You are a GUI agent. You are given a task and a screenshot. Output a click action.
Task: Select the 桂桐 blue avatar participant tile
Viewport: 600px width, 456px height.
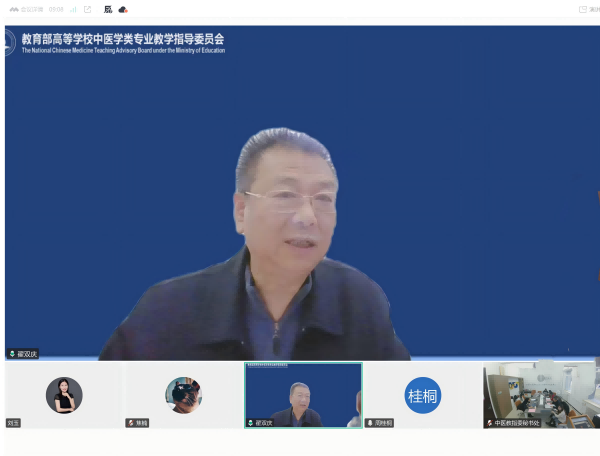(x=423, y=395)
